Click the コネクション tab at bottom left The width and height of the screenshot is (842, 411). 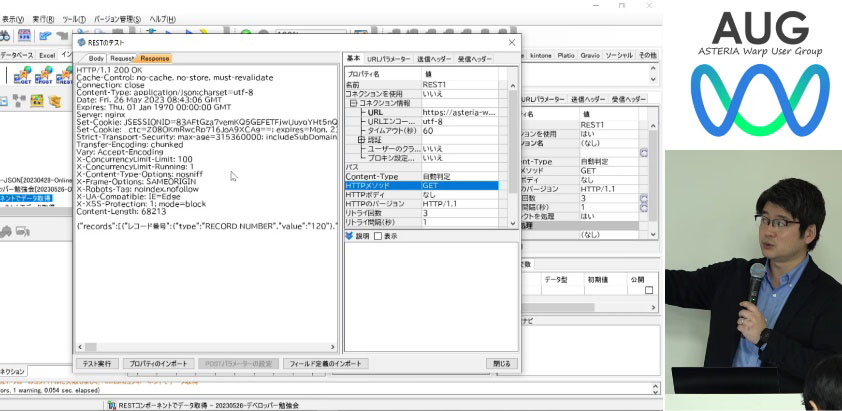(x=13, y=371)
